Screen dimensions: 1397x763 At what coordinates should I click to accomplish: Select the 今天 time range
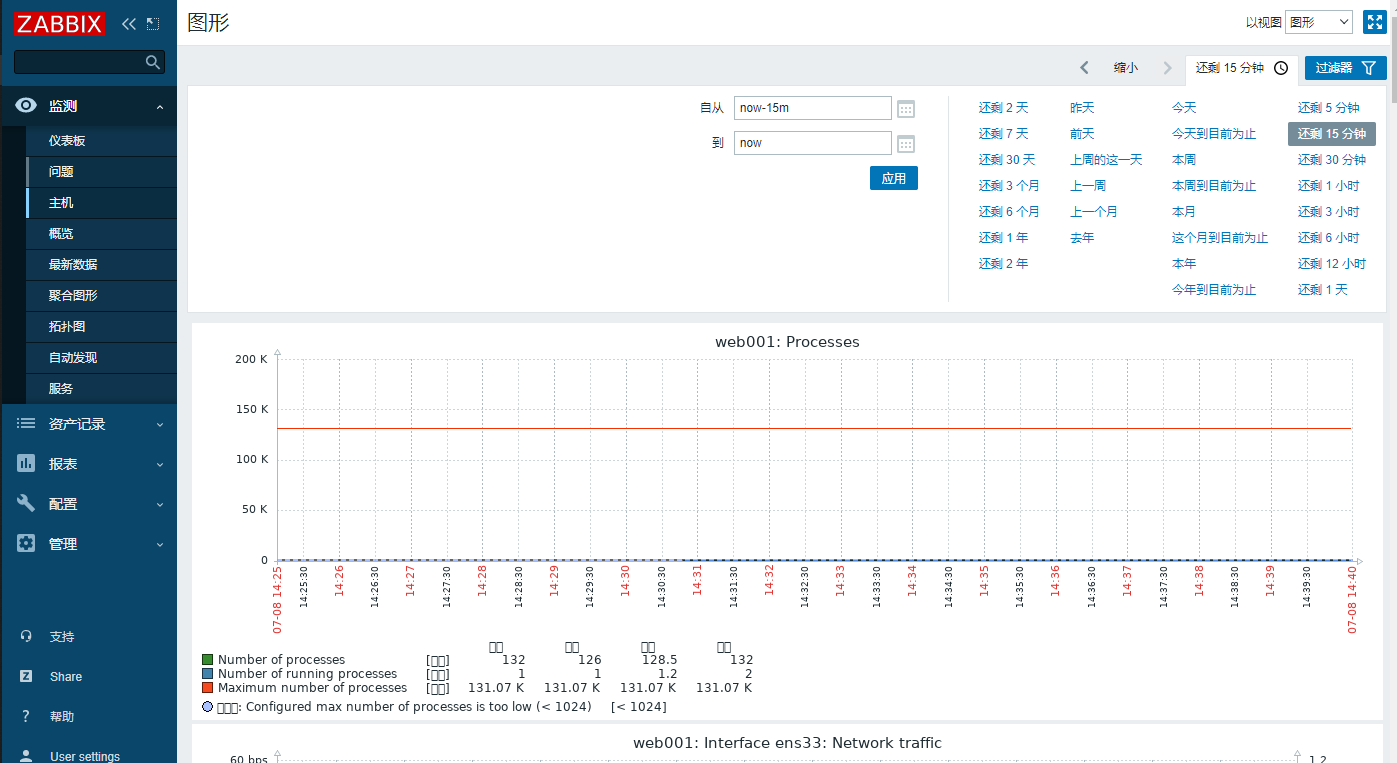1184,108
